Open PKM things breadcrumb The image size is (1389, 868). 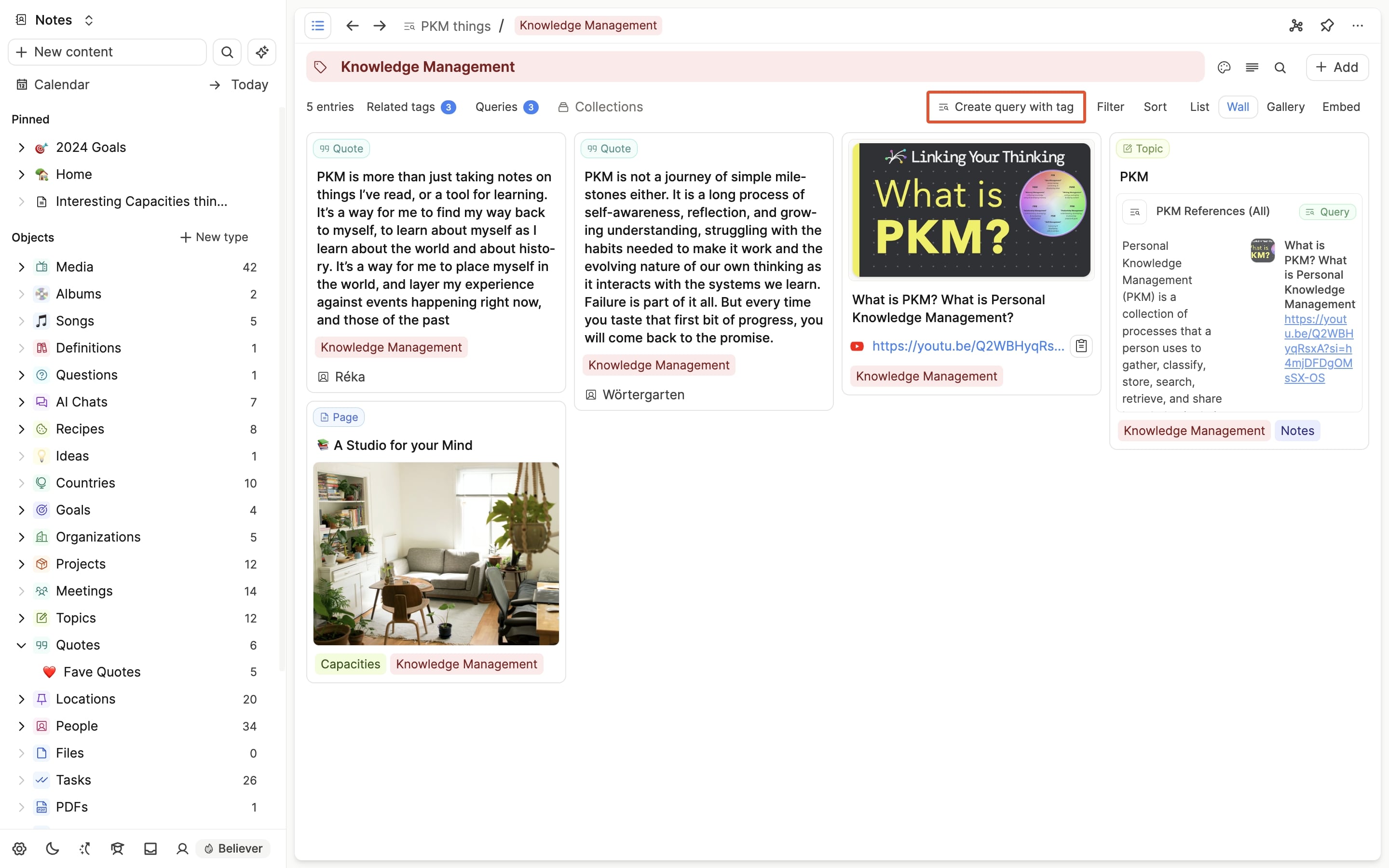click(x=447, y=26)
